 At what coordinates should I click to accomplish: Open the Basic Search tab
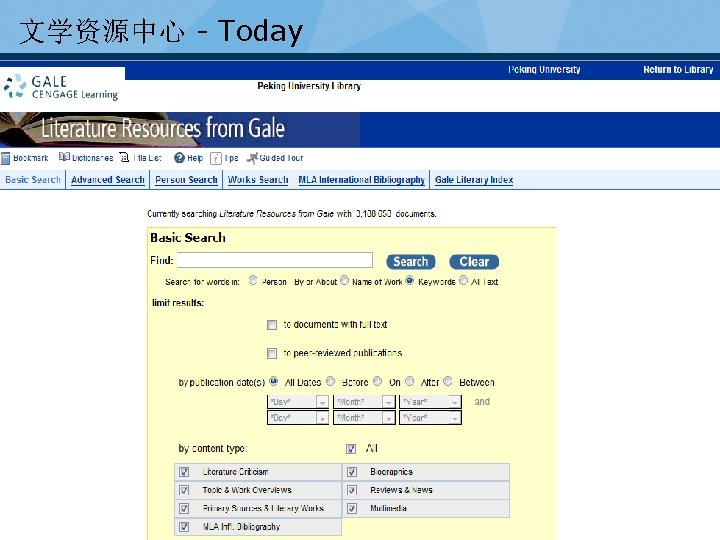(x=33, y=180)
